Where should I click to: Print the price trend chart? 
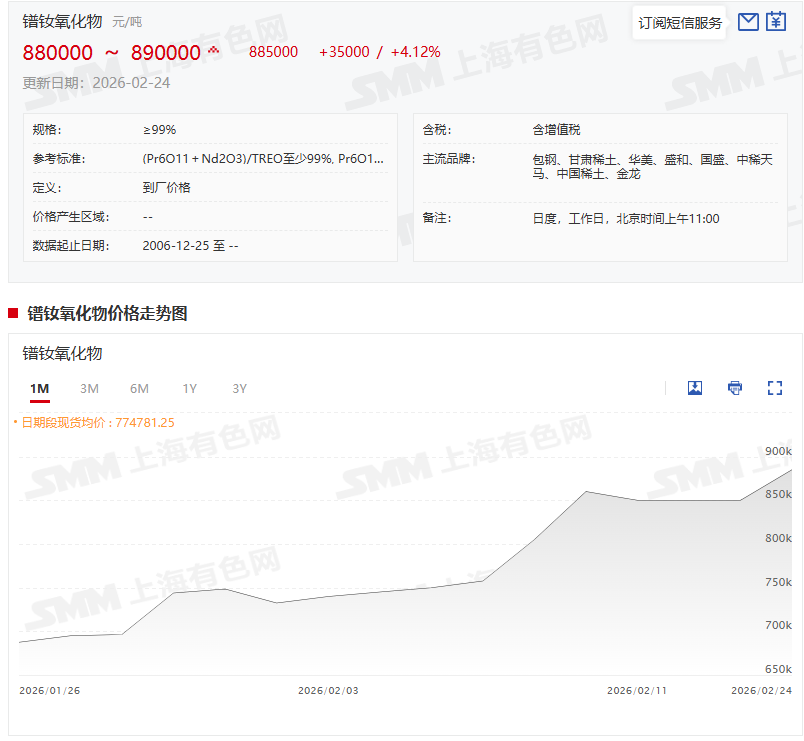pyautogui.click(x=735, y=388)
